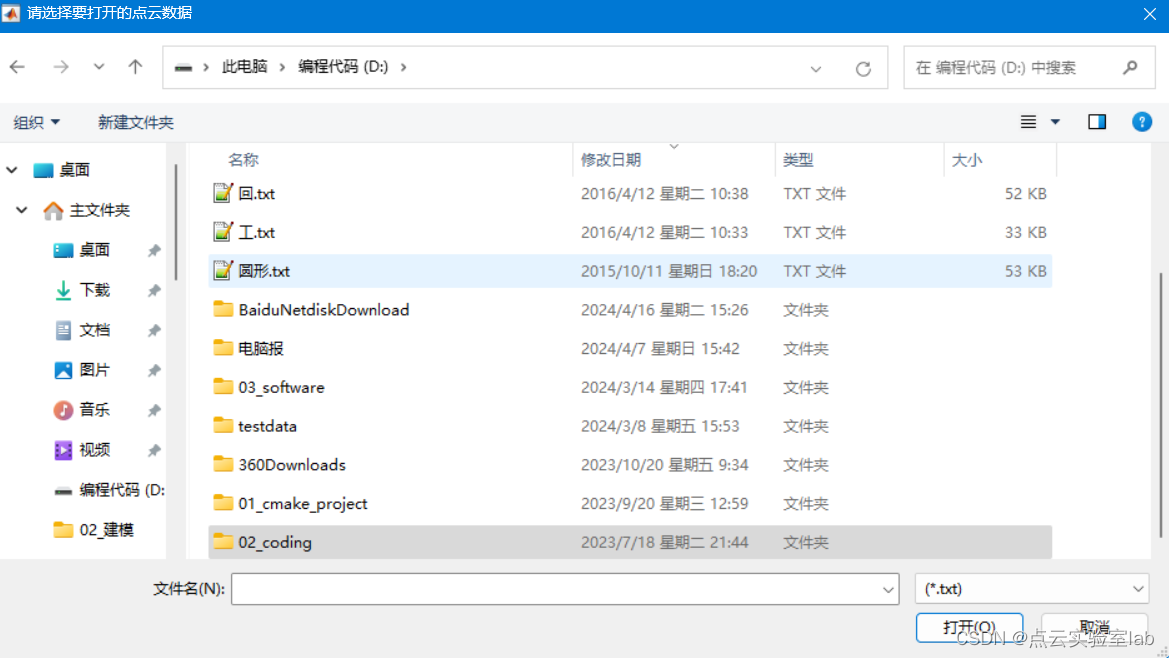Image resolution: width=1169 pixels, height=658 pixels.
Task: Click the back navigation arrow
Action: click(x=17, y=66)
